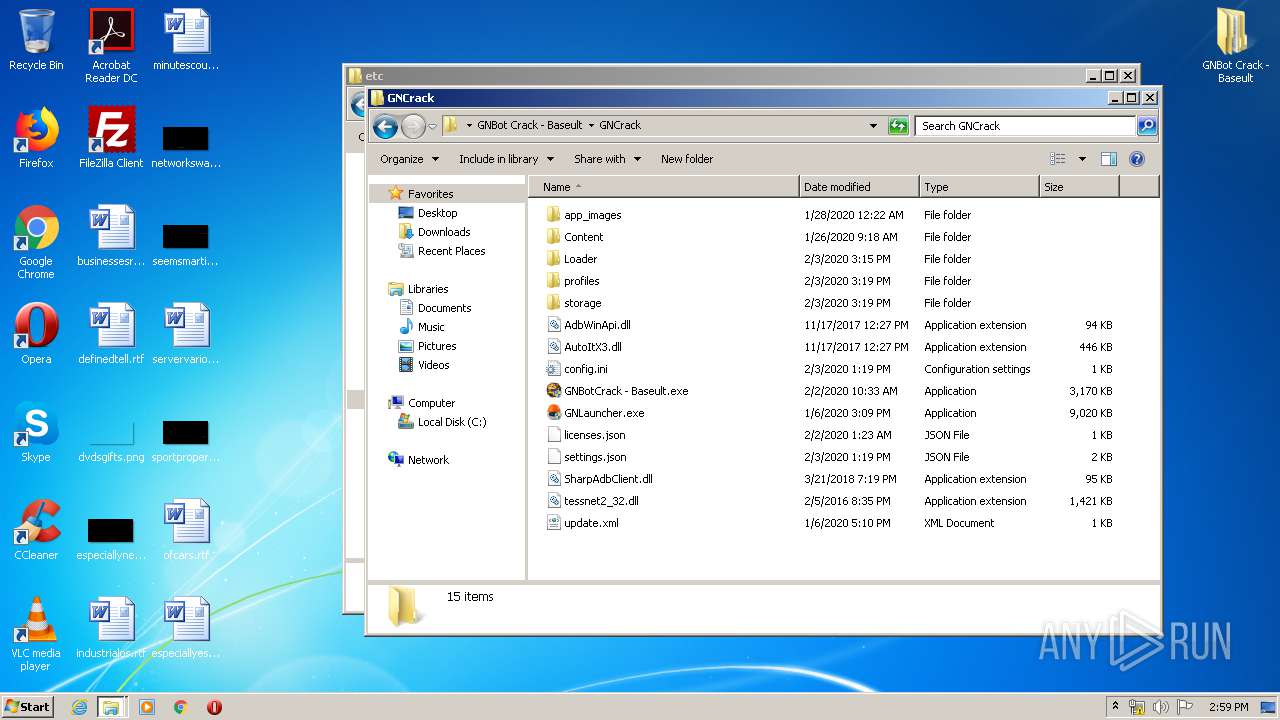Select Downloads in navigation pane
The width and height of the screenshot is (1280, 720).
(x=434, y=232)
